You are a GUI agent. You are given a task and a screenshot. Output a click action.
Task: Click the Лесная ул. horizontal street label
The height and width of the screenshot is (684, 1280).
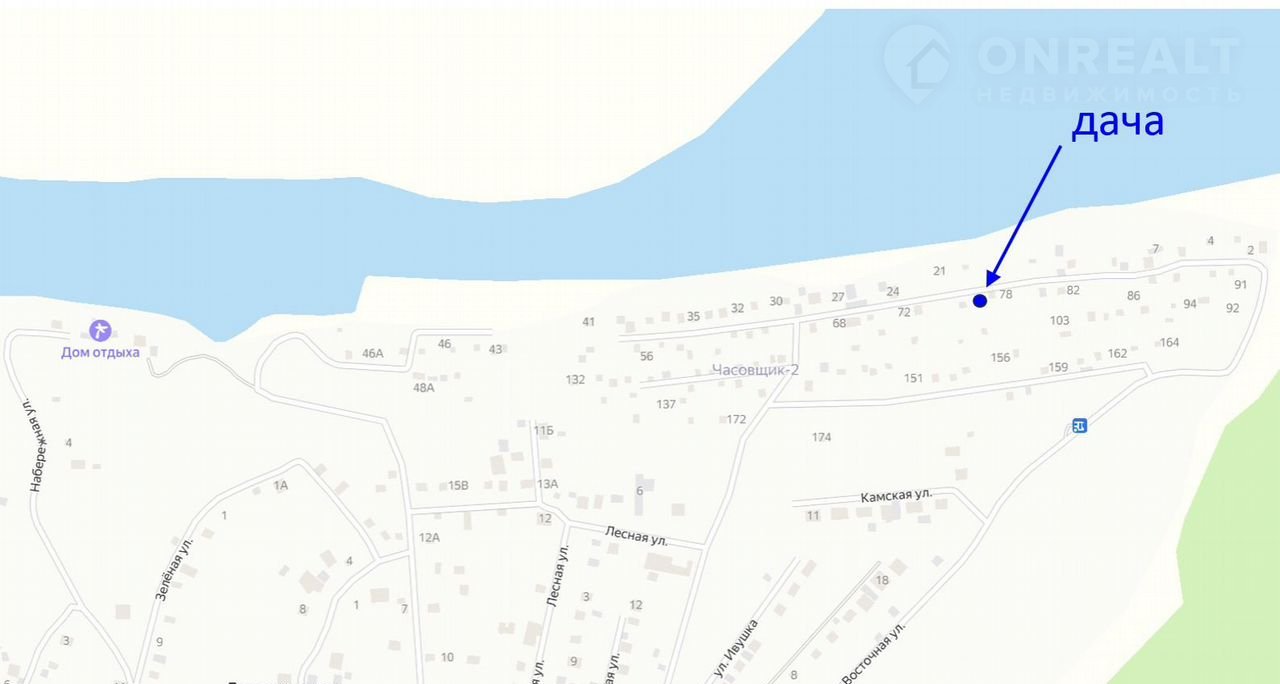(636, 534)
